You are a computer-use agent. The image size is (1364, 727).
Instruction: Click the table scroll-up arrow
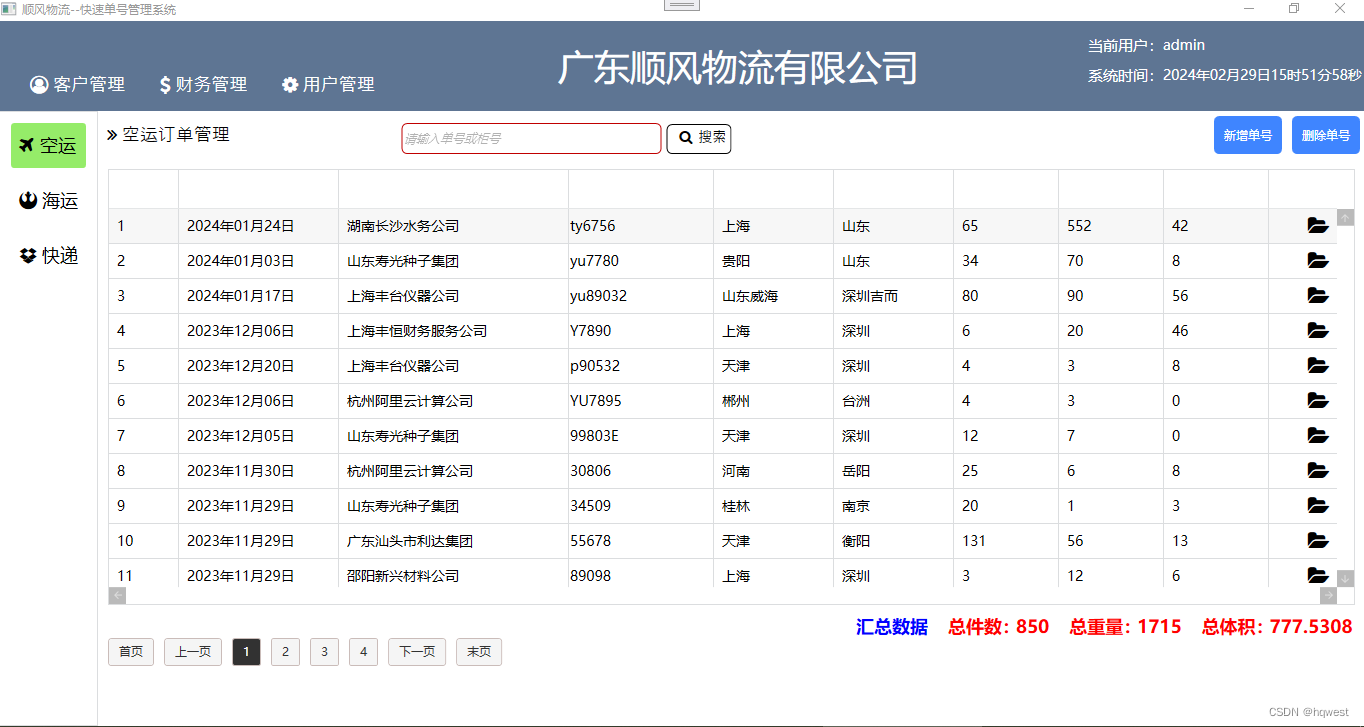pos(1345,217)
